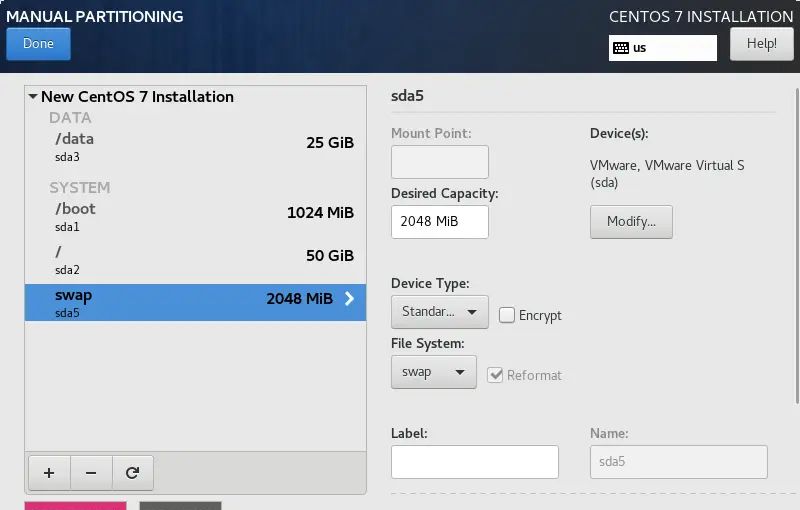
Task: Click the Done button
Action: [x=38, y=44]
